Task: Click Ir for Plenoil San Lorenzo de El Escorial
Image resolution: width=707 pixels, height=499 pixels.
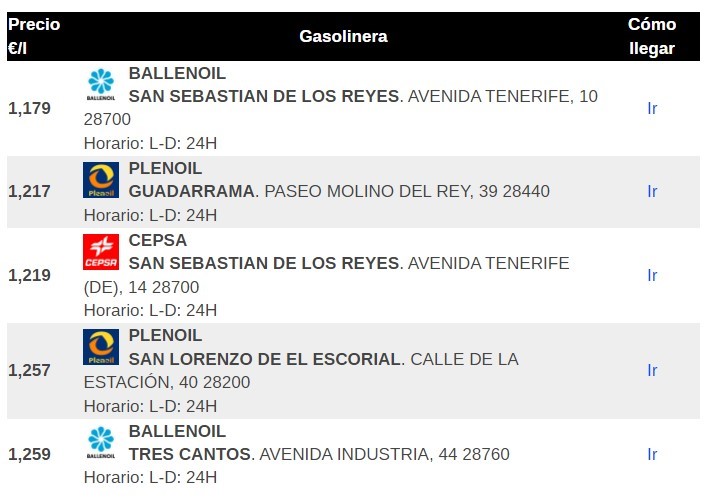Action: 652,370
